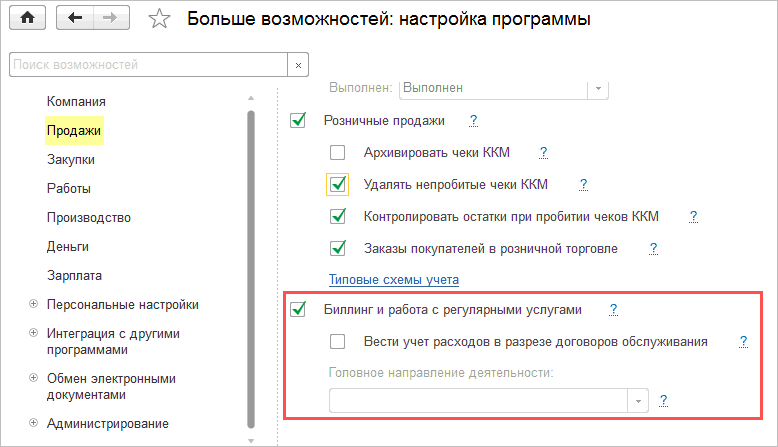This screenshot has height=447, width=778.
Task: Click the Home icon button
Action: pos(28,19)
